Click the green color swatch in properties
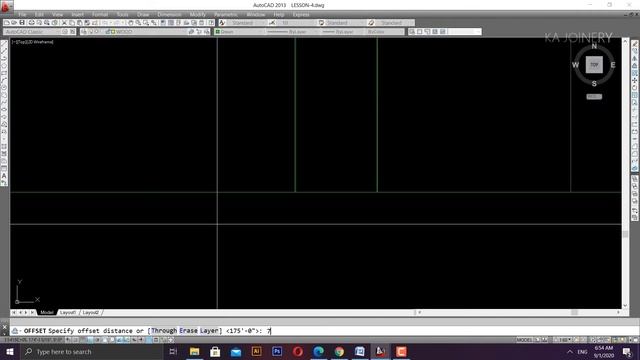 tap(218, 31)
